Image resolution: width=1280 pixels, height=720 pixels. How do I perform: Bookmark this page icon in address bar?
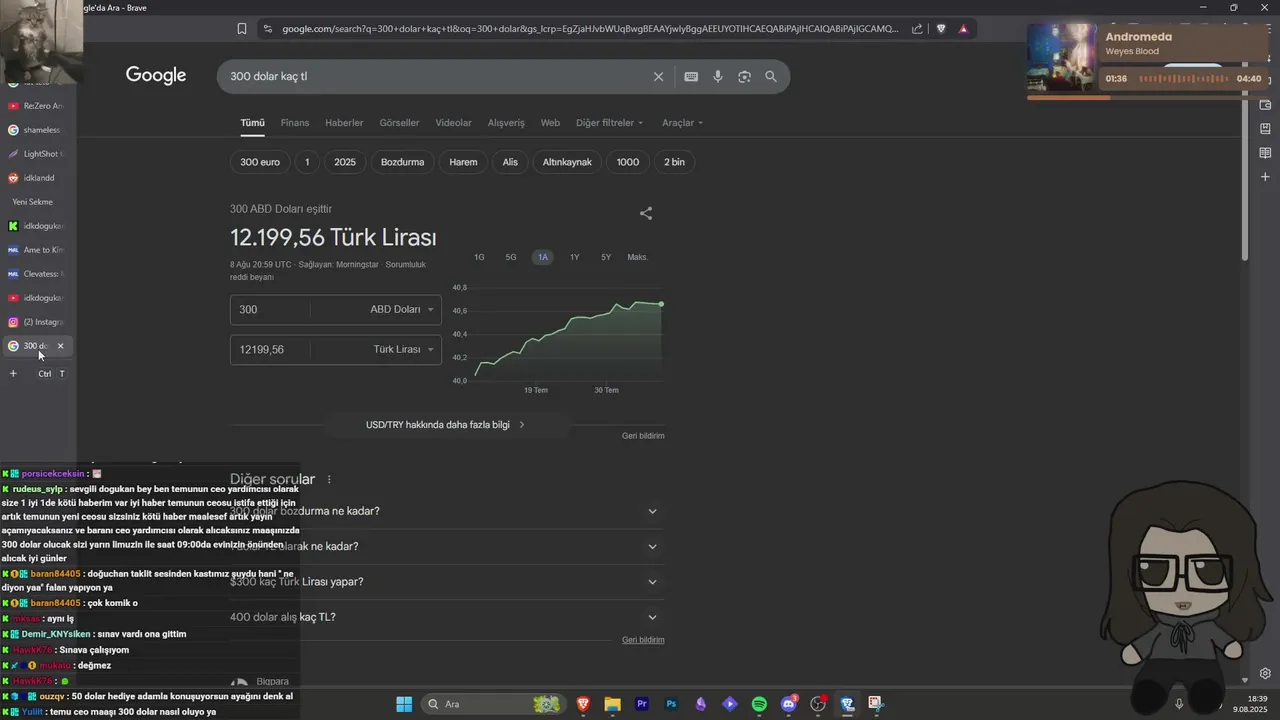[242, 29]
